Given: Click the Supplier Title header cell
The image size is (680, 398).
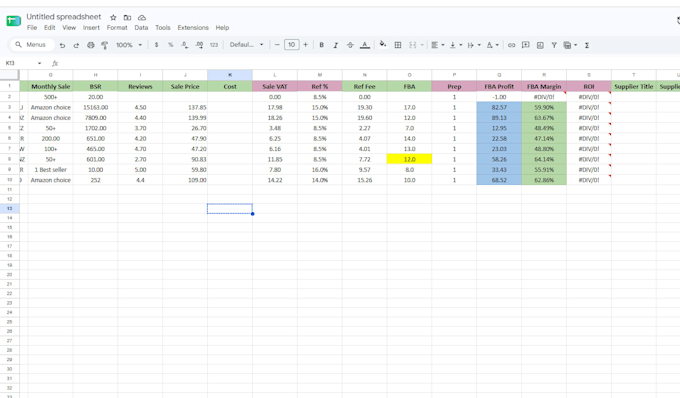Looking at the screenshot, I should [x=634, y=86].
